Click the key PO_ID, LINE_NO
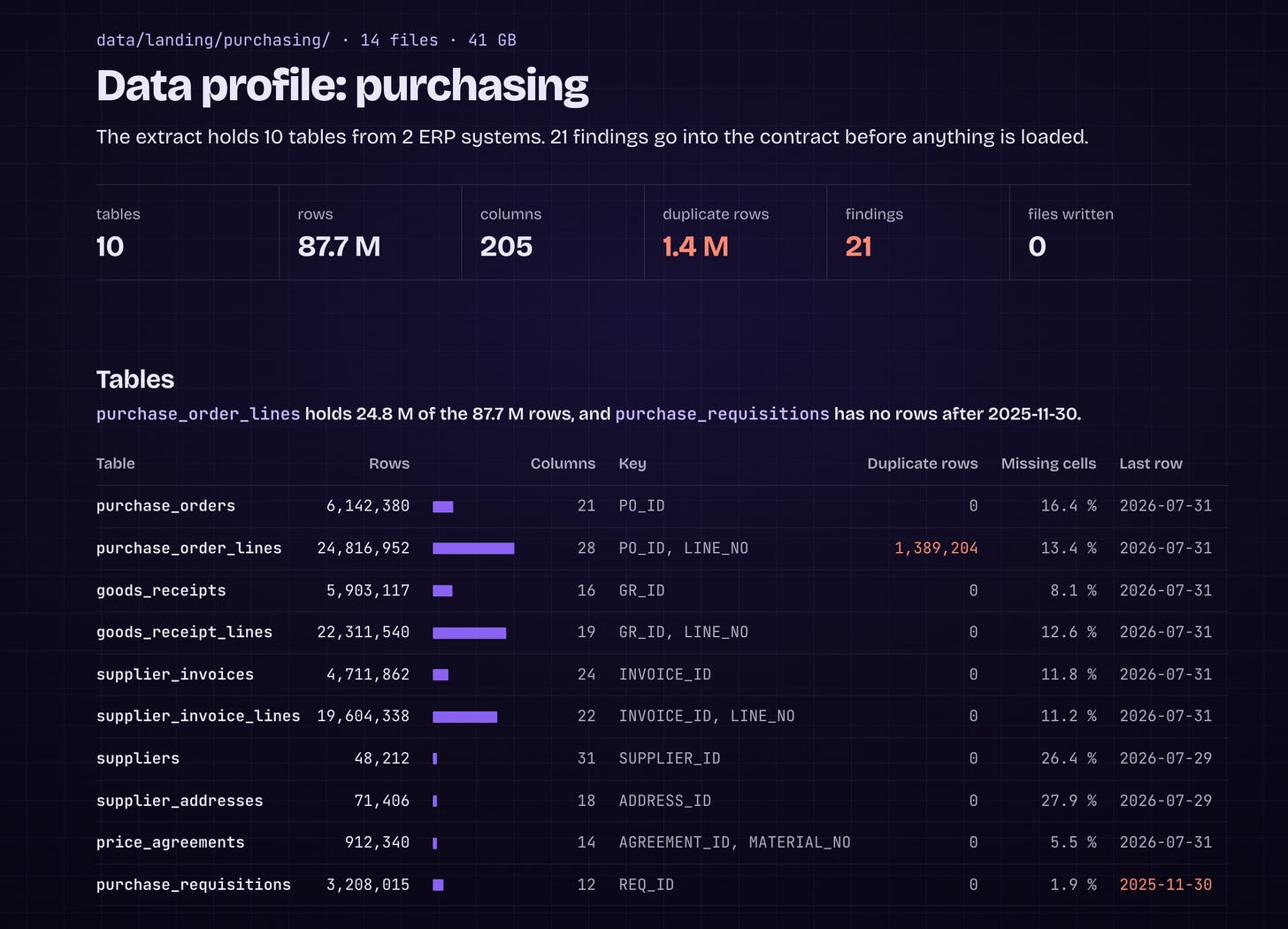Screen dimensions: 1288x929 (684, 549)
